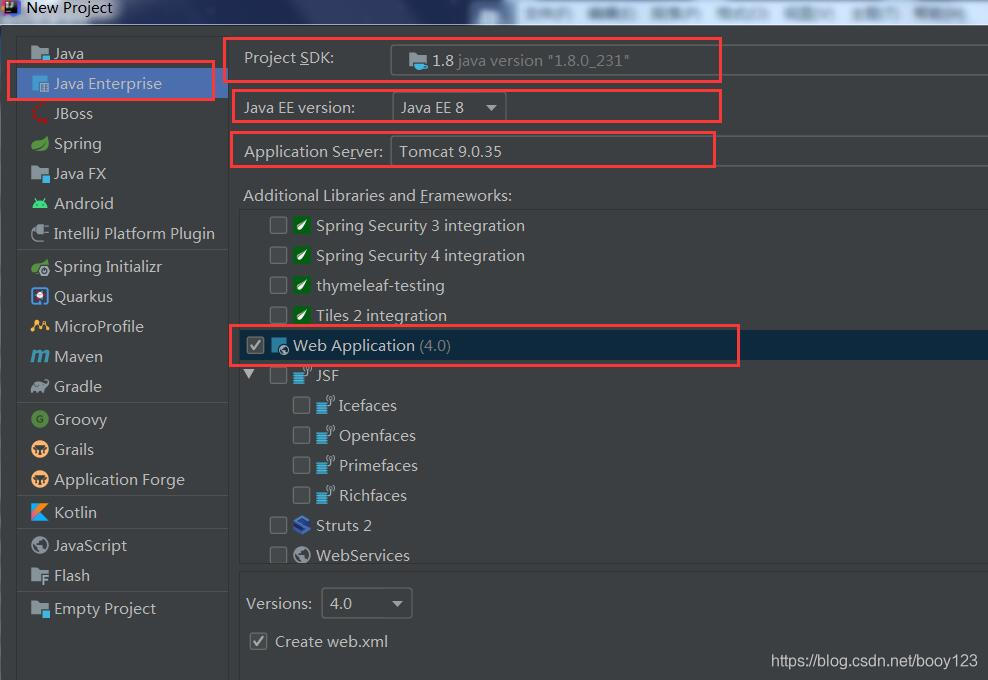
Task: Click the thymeleaf-testing label
Action: (380, 285)
